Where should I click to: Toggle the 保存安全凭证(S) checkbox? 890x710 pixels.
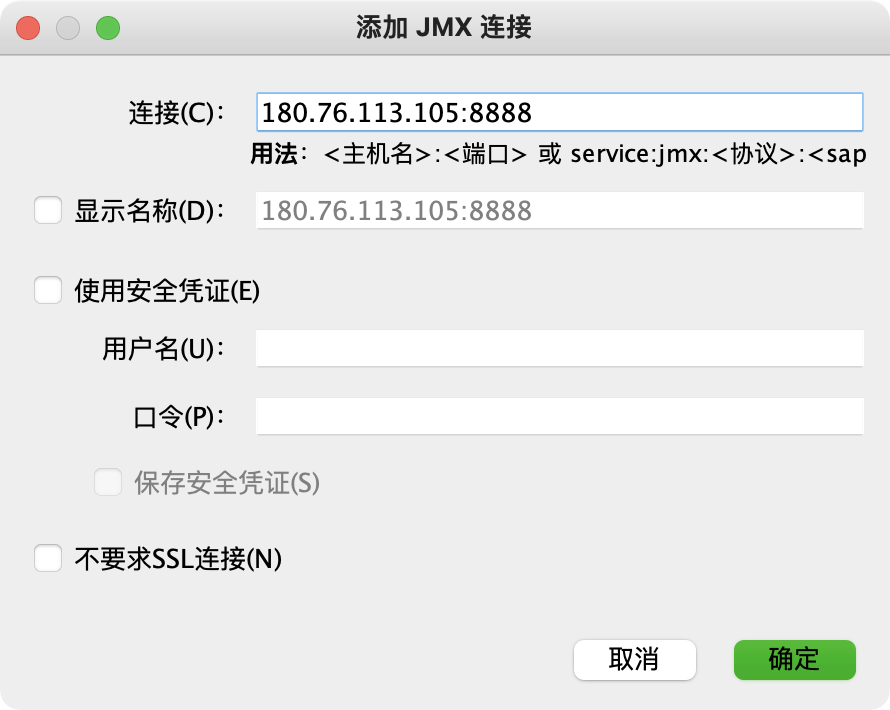pyautogui.click(x=108, y=482)
